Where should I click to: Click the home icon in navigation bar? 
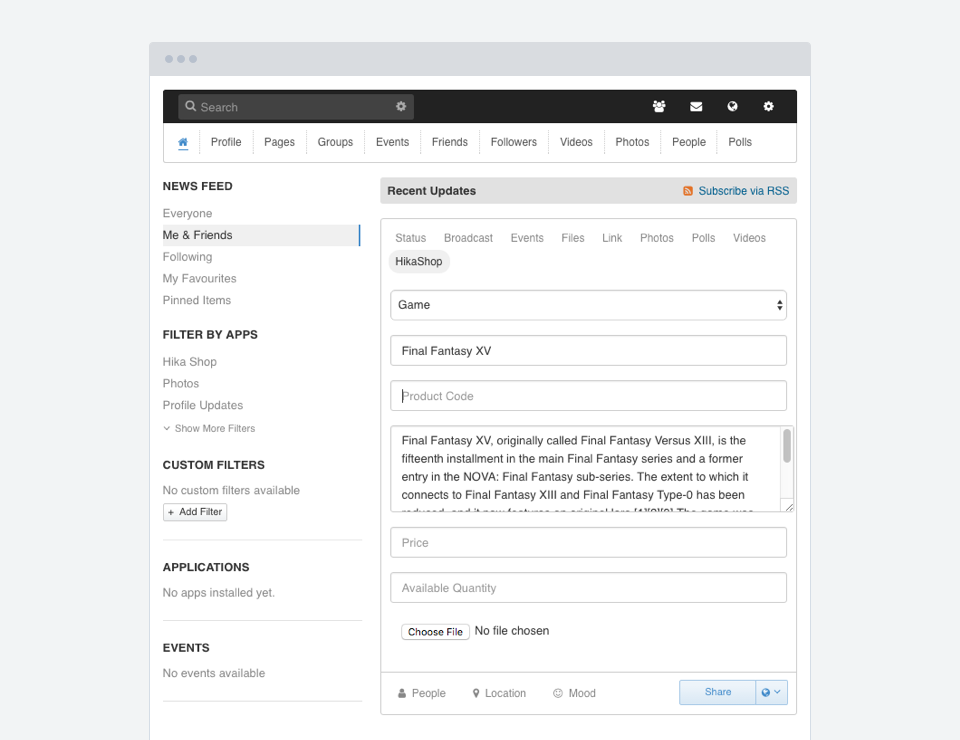pyautogui.click(x=183, y=142)
